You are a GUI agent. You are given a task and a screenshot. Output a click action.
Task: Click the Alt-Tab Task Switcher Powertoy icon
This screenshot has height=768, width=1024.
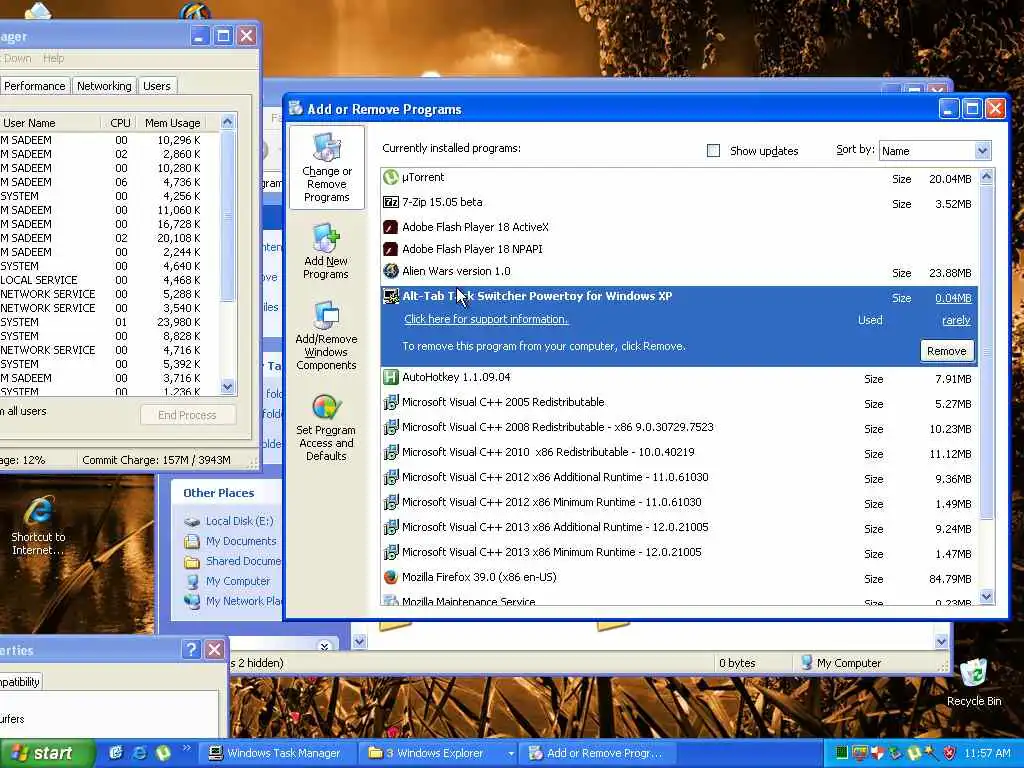tap(391, 296)
